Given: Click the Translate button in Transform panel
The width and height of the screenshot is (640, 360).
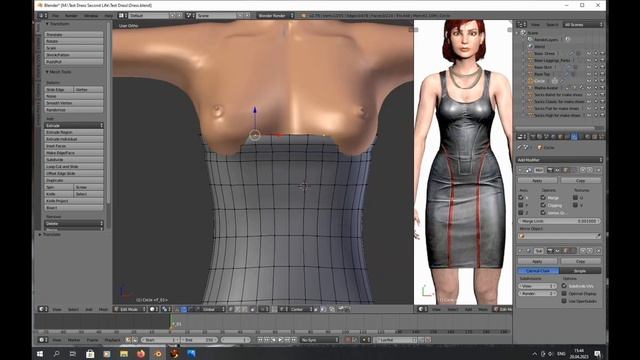Looking at the screenshot, I should pyautogui.click(x=74, y=35).
